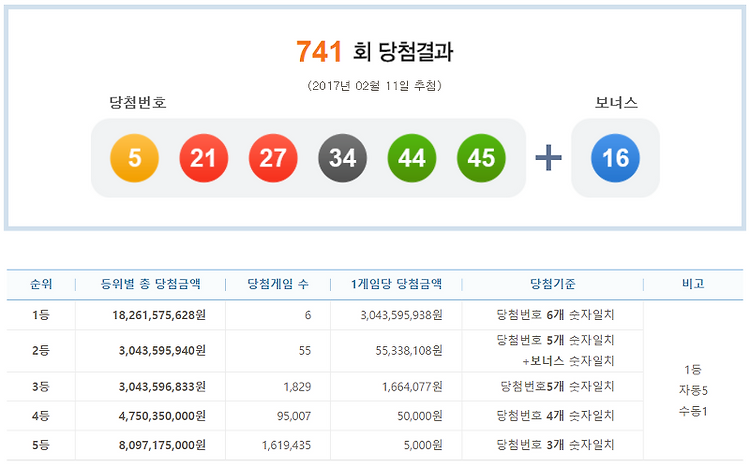This screenshot has width=750, height=467.
Task: Click the draw date '2017년 02월 11일 추첨'
Action: click(x=374, y=86)
